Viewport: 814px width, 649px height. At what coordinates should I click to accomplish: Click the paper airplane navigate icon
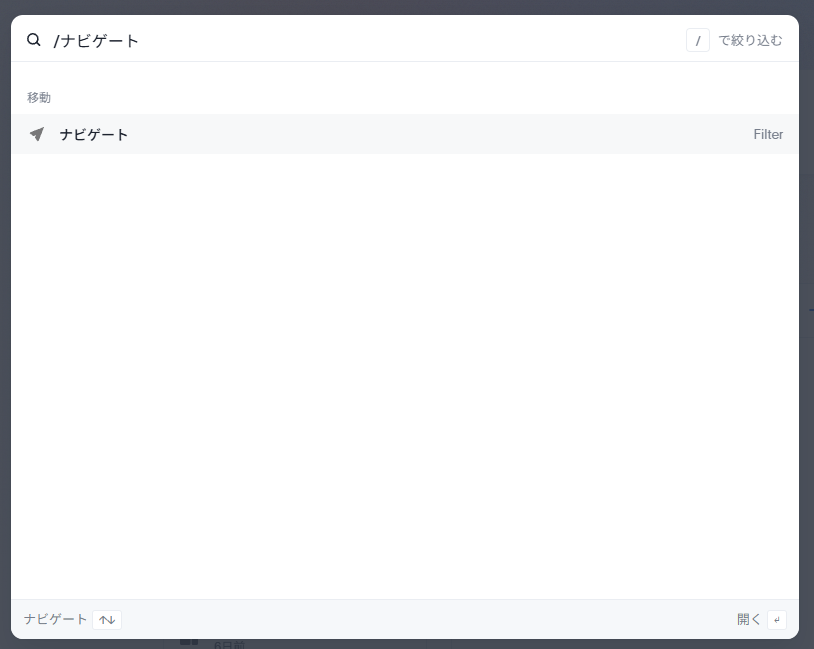(37, 134)
